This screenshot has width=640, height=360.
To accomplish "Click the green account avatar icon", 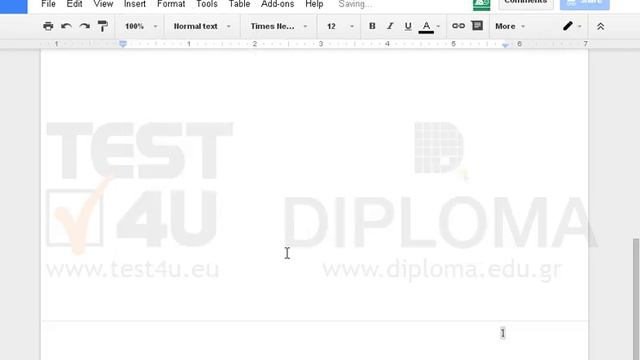I will (482, 4).
